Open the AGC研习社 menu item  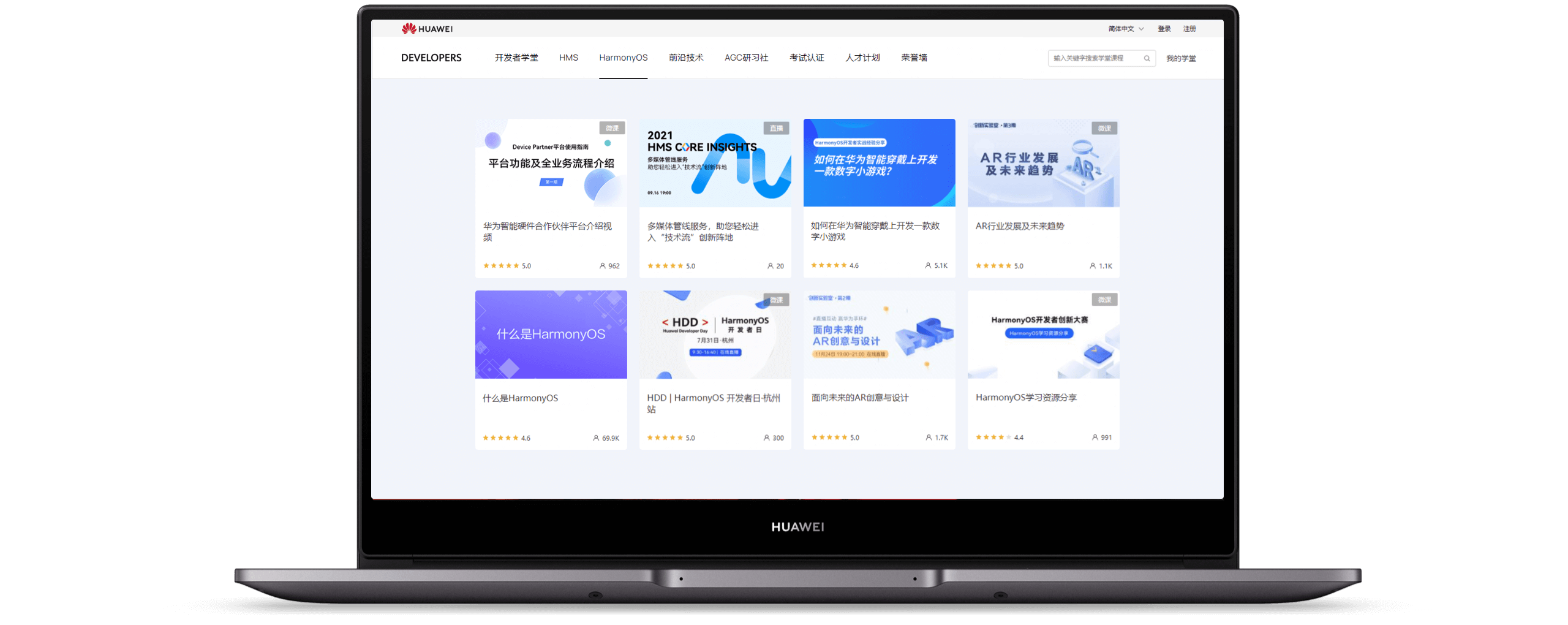(x=746, y=58)
